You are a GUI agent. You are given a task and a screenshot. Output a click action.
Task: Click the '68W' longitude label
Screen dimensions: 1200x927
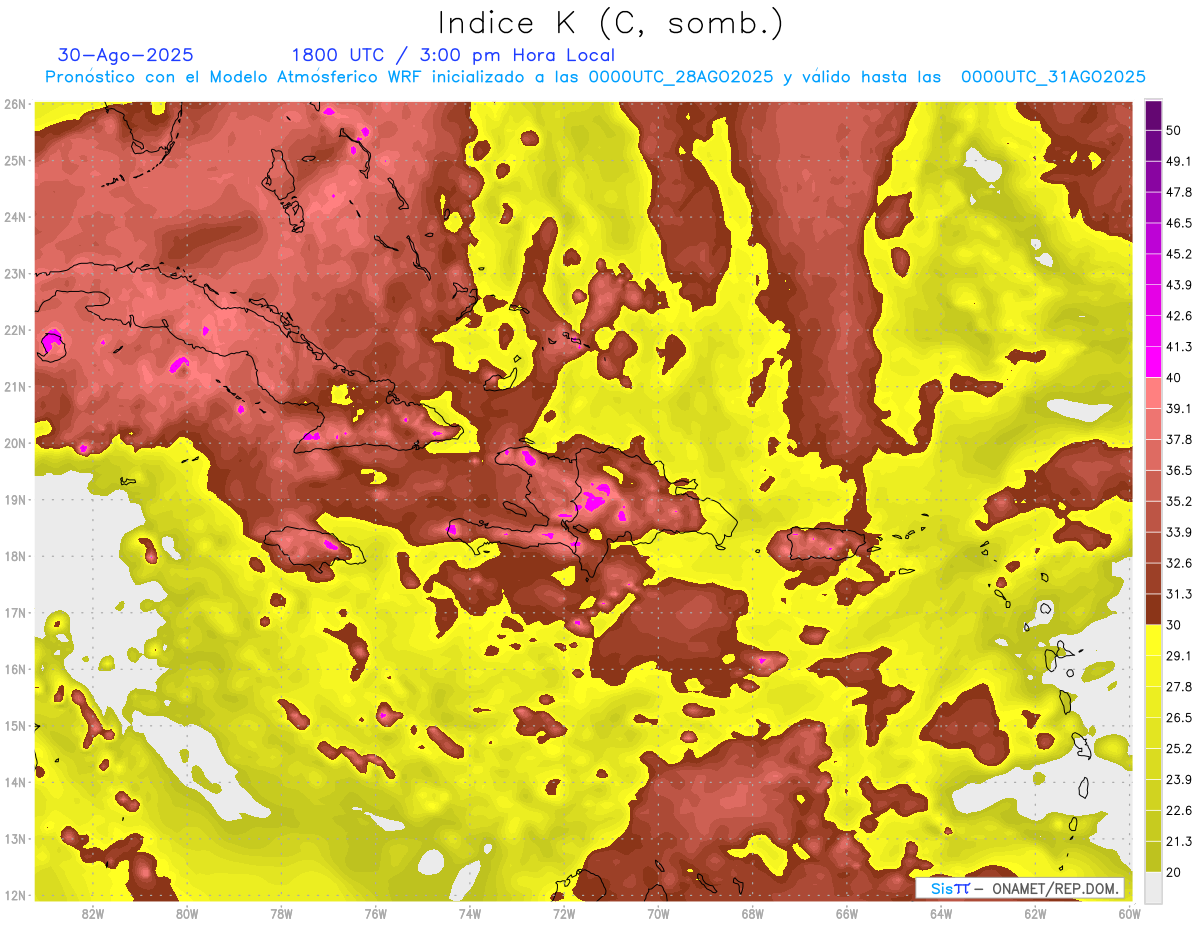[753, 913]
